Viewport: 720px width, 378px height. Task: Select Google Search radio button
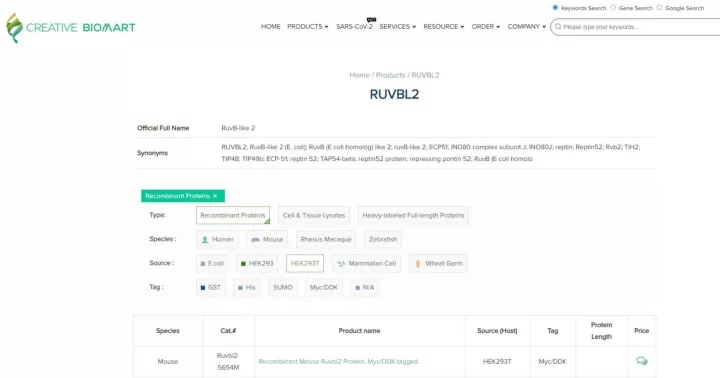pos(659,7)
